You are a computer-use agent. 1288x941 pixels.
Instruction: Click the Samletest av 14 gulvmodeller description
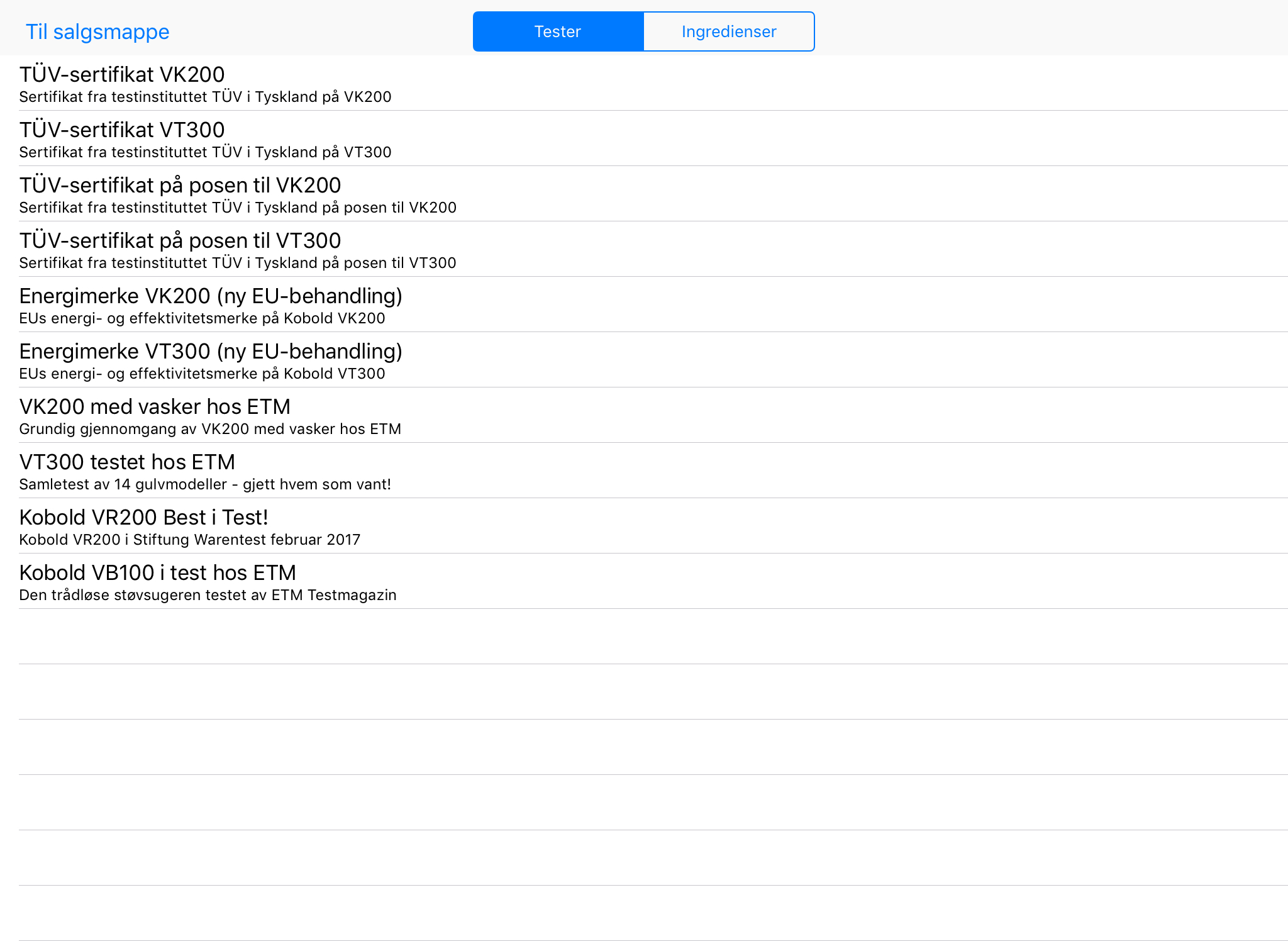[205, 484]
